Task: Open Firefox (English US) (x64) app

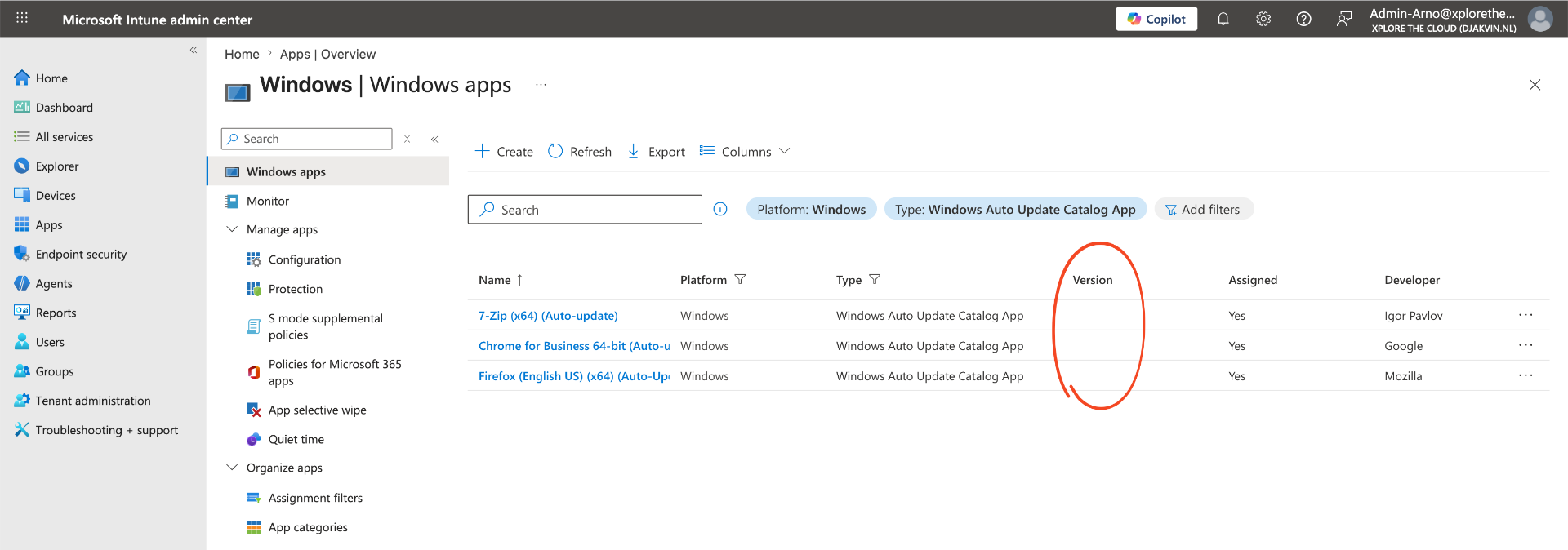Action: tap(574, 376)
